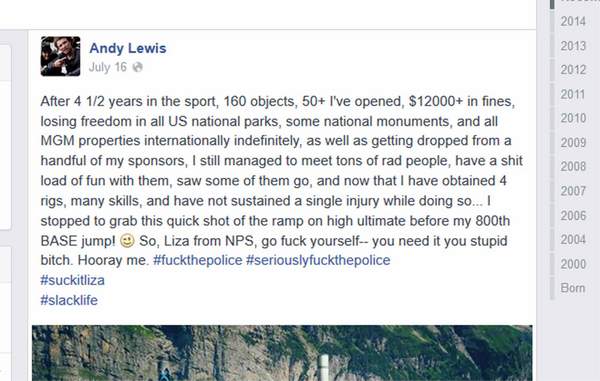This screenshot has width=600, height=381.
Task: Click the smiley emoji in the post
Action: coord(127,241)
